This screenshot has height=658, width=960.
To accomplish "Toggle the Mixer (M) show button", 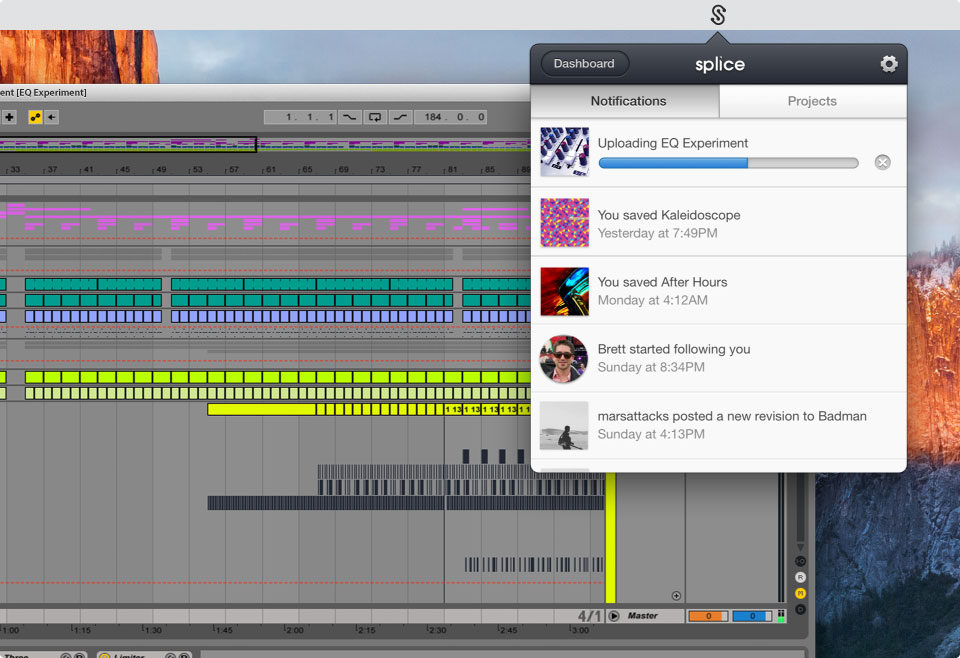I will point(800,593).
